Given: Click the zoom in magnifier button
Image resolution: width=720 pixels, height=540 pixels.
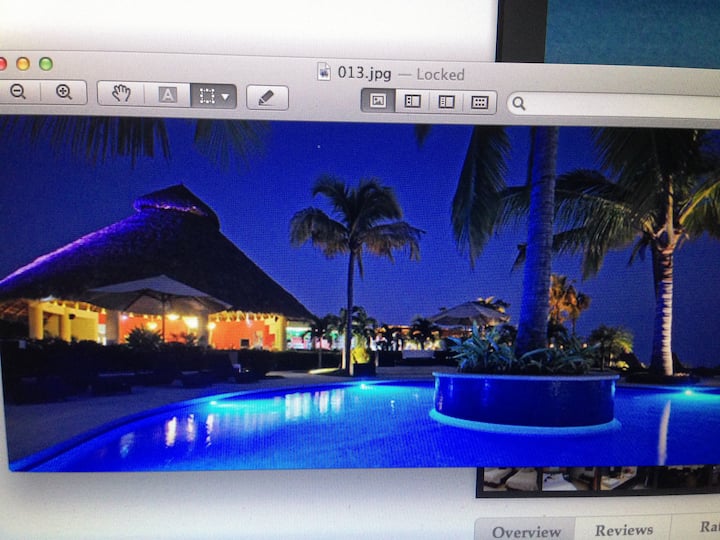Looking at the screenshot, I should [64, 92].
